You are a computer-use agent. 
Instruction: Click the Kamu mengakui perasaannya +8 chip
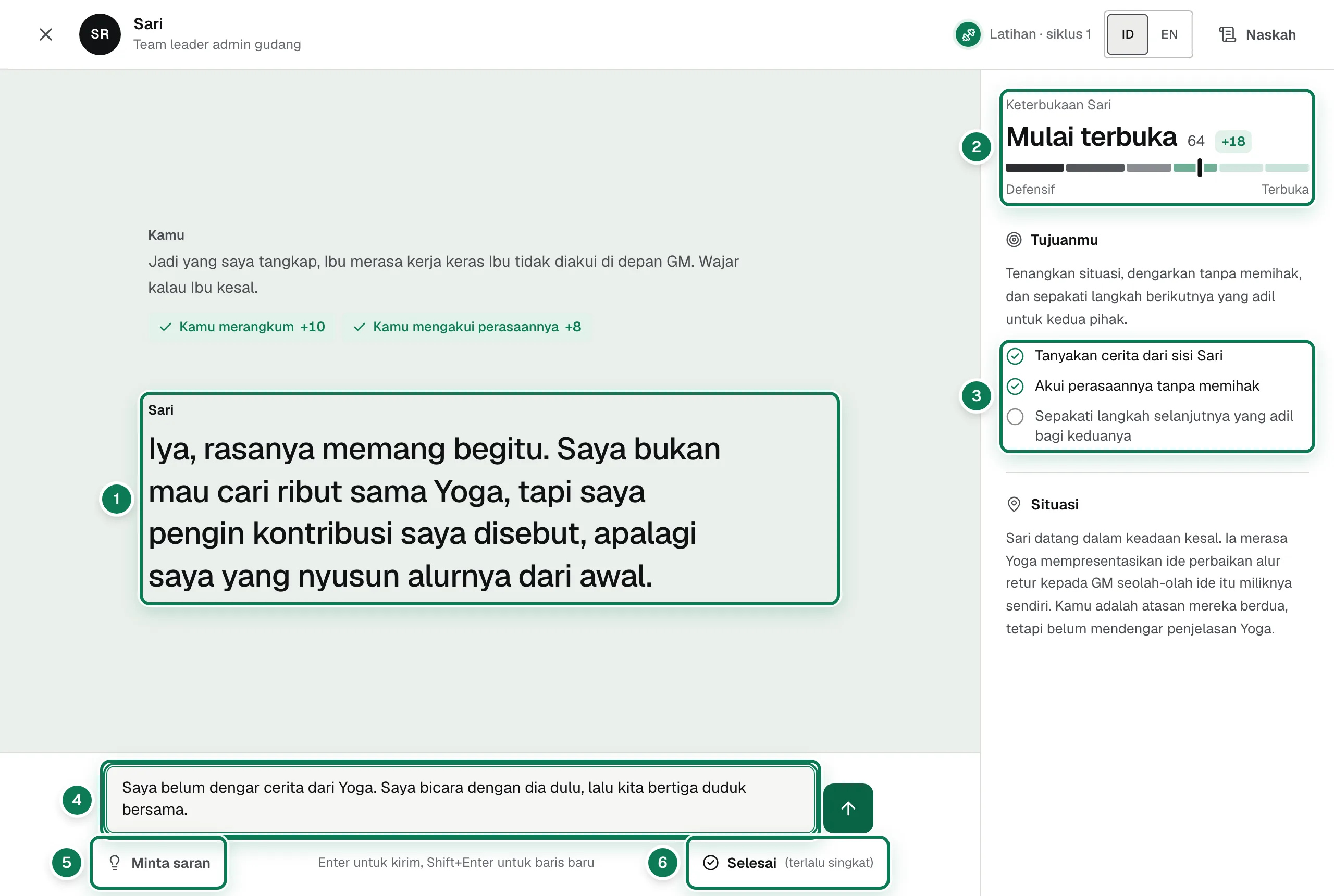click(466, 327)
